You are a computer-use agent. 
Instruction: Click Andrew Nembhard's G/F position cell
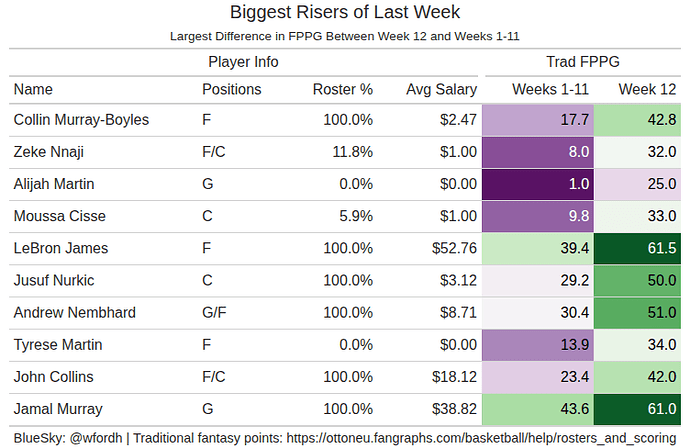pos(216,313)
